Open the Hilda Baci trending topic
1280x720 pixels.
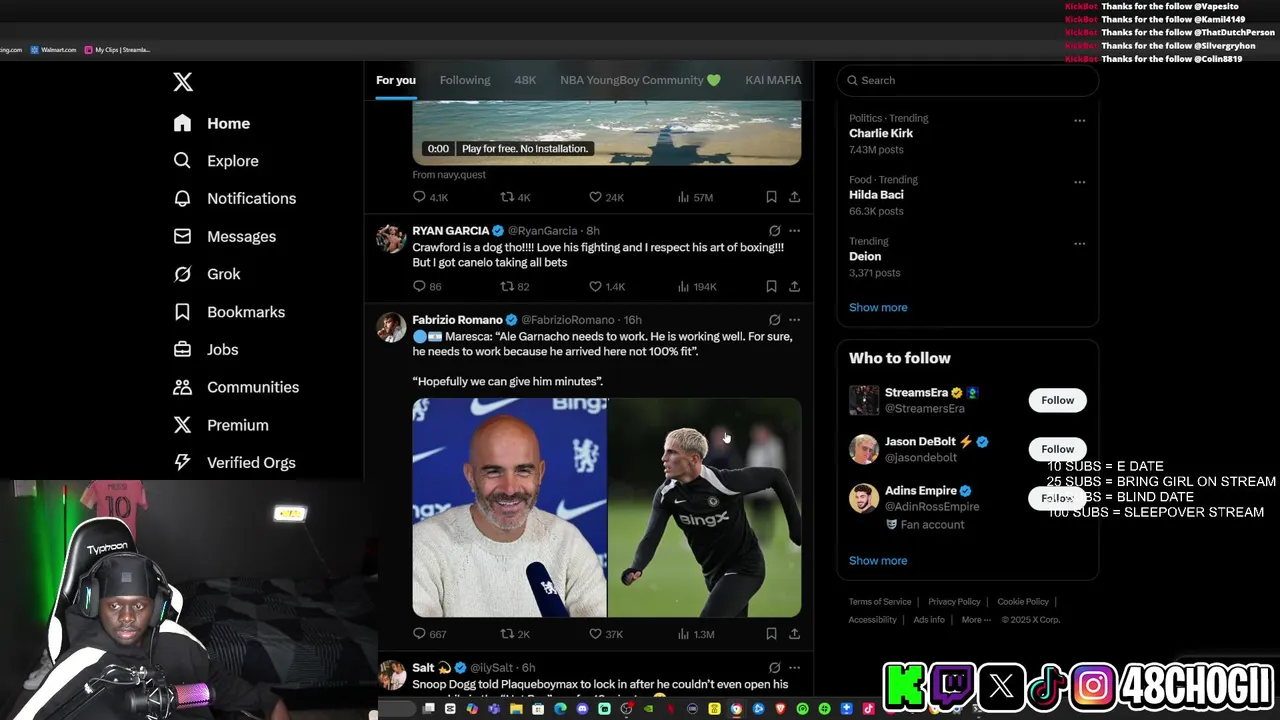click(x=876, y=195)
